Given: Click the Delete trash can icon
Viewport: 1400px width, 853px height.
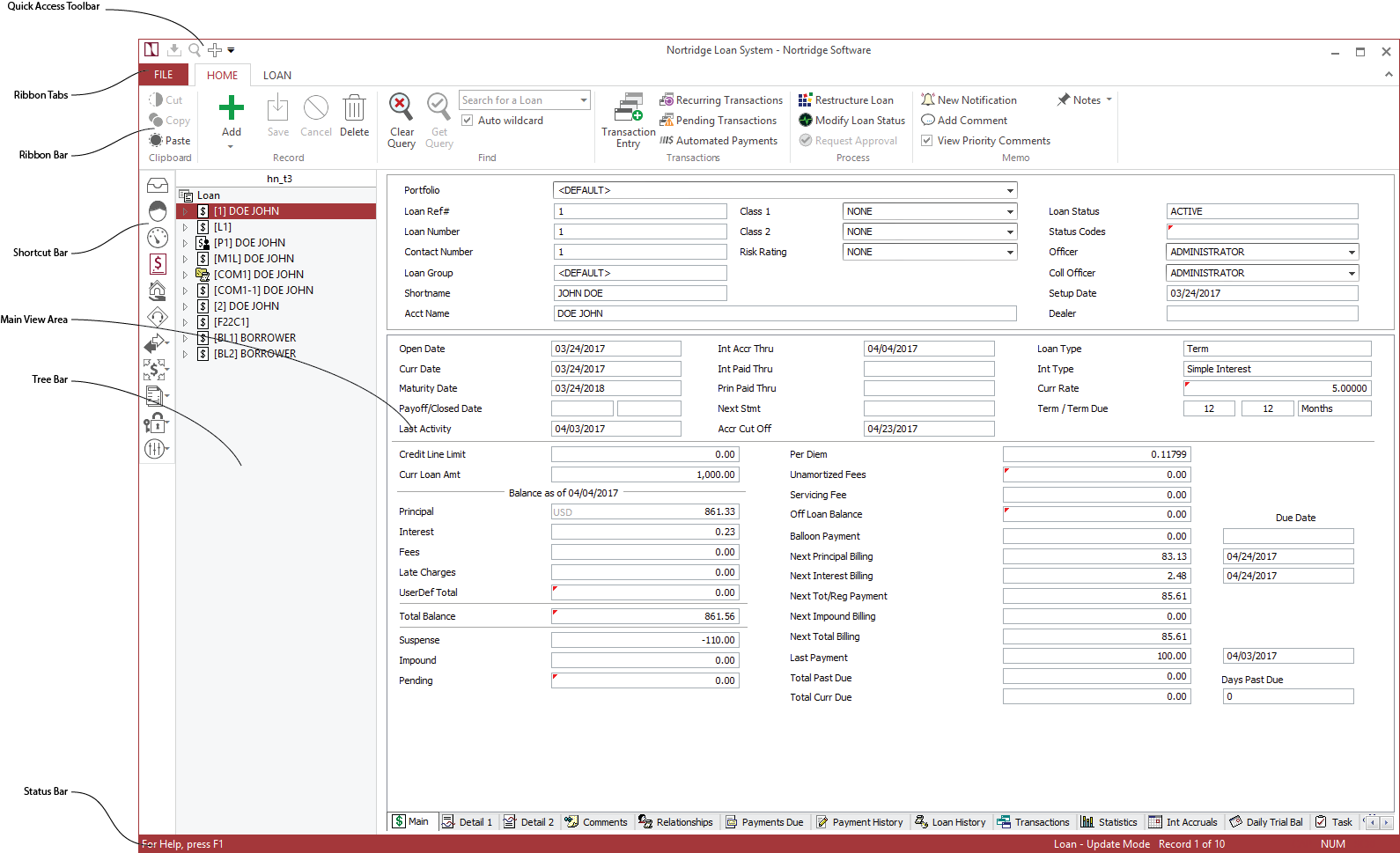Looking at the screenshot, I should pyautogui.click(x=354, y=107).
